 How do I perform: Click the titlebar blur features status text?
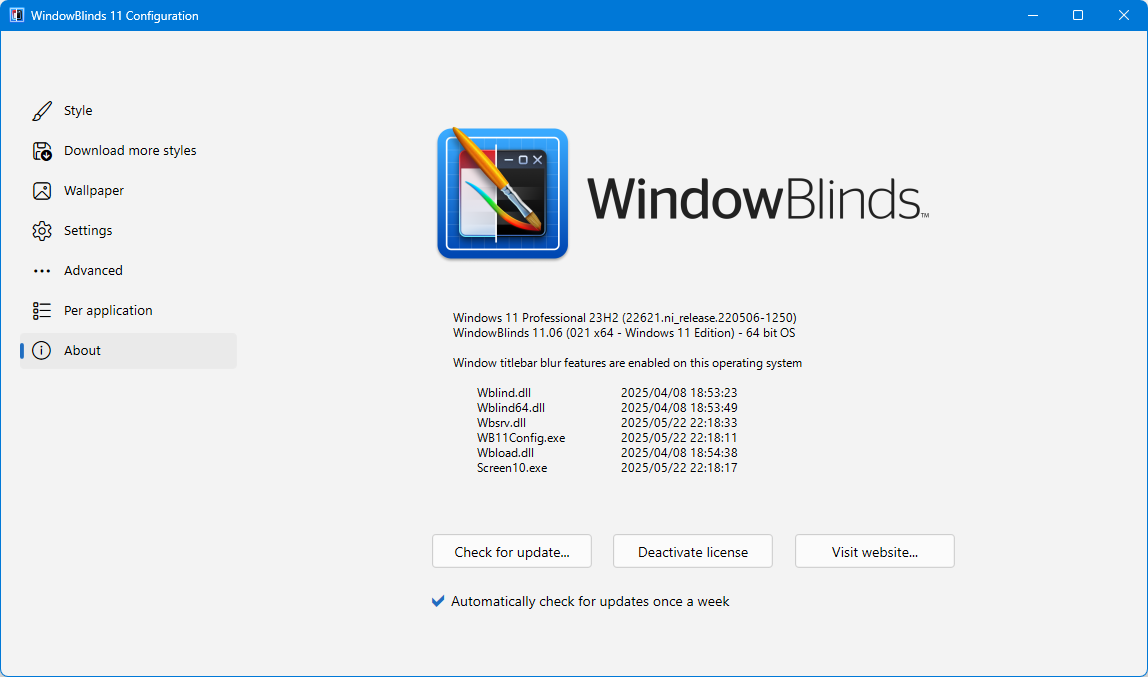(627, 363)
